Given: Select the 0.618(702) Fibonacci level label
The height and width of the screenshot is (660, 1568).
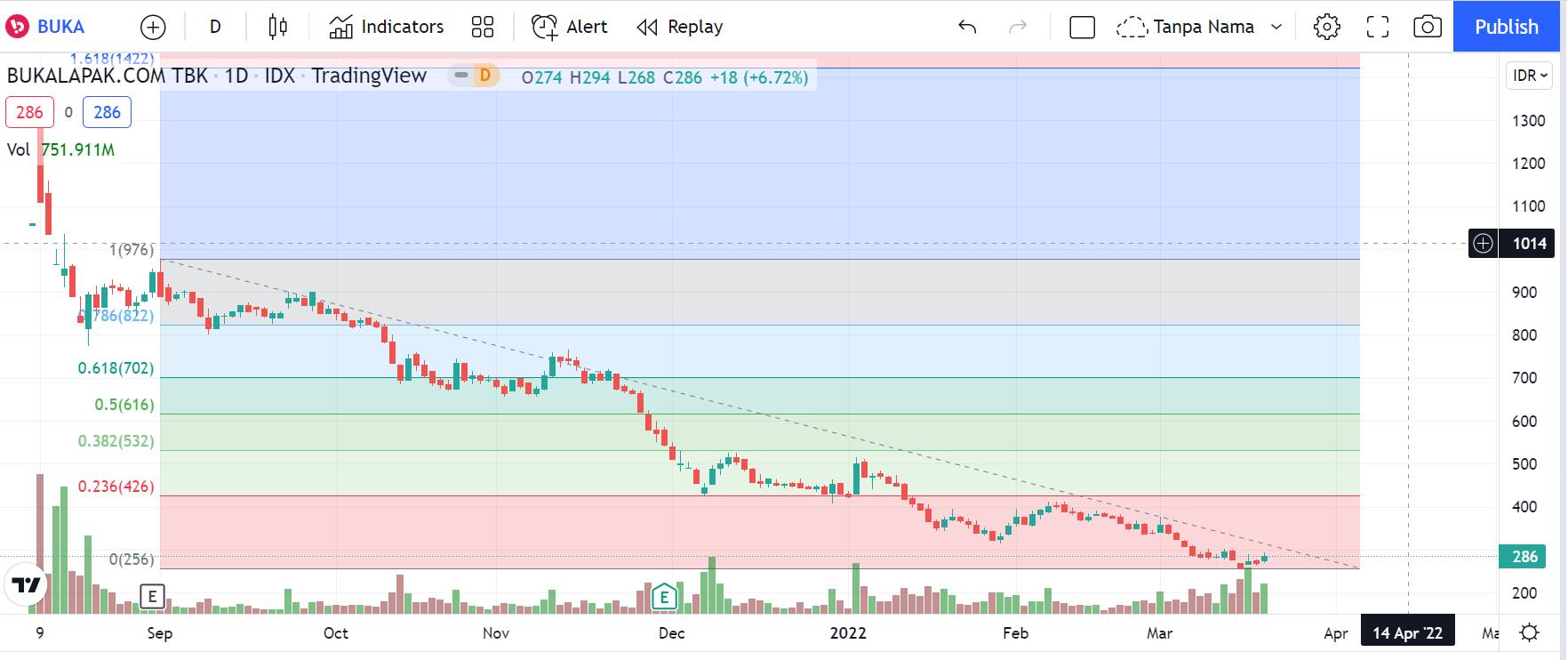Looking at the screenshot, I should point(116,368).
